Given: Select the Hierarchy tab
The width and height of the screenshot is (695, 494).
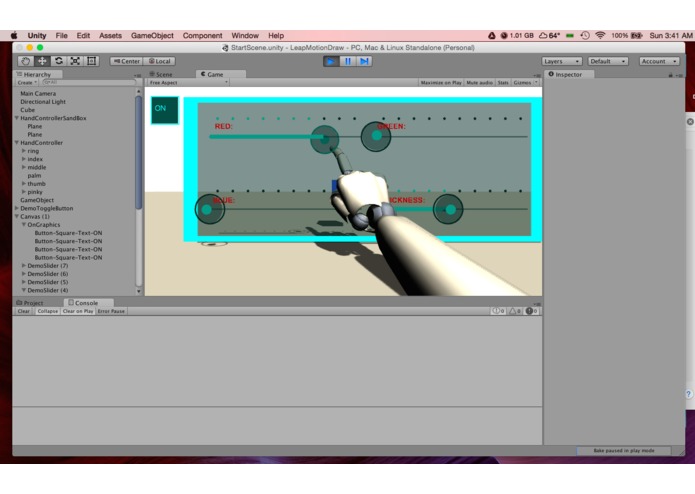Looking at the screenshot, I should point(38,74).
